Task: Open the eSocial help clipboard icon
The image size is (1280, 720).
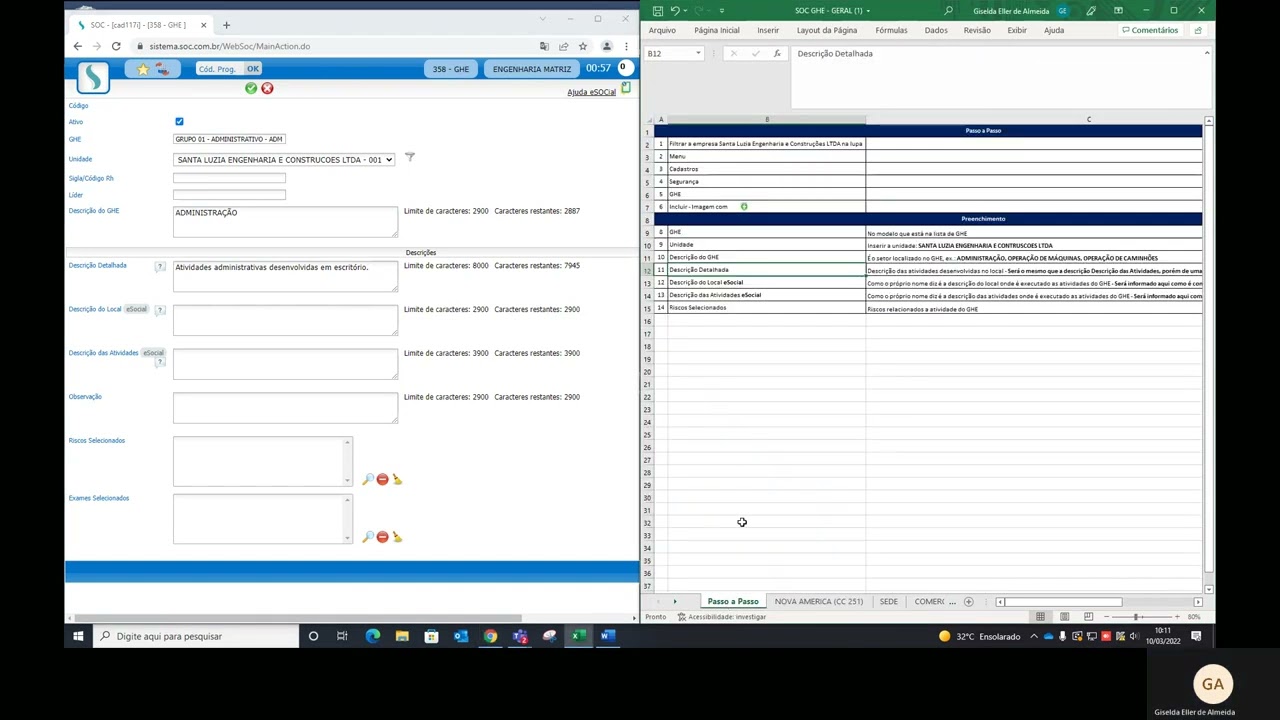Action: (x=626, y=89)
